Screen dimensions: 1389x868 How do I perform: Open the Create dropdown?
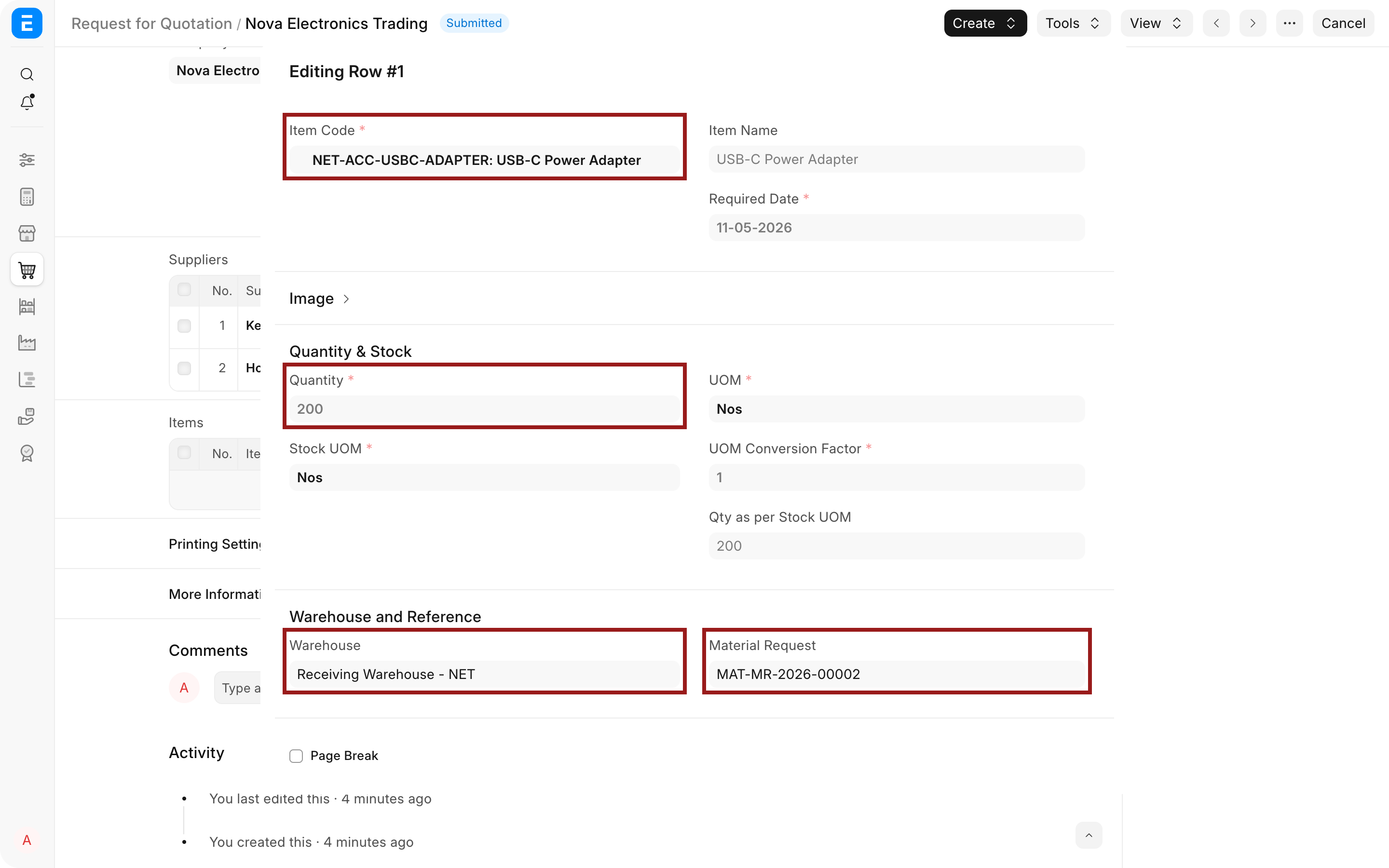click(985, 23)
